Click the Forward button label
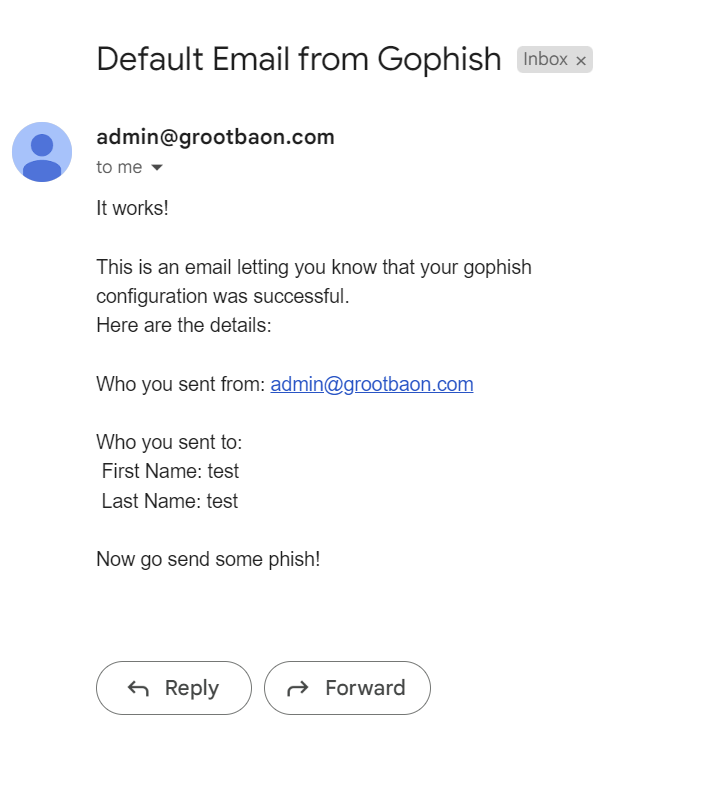 365,688
